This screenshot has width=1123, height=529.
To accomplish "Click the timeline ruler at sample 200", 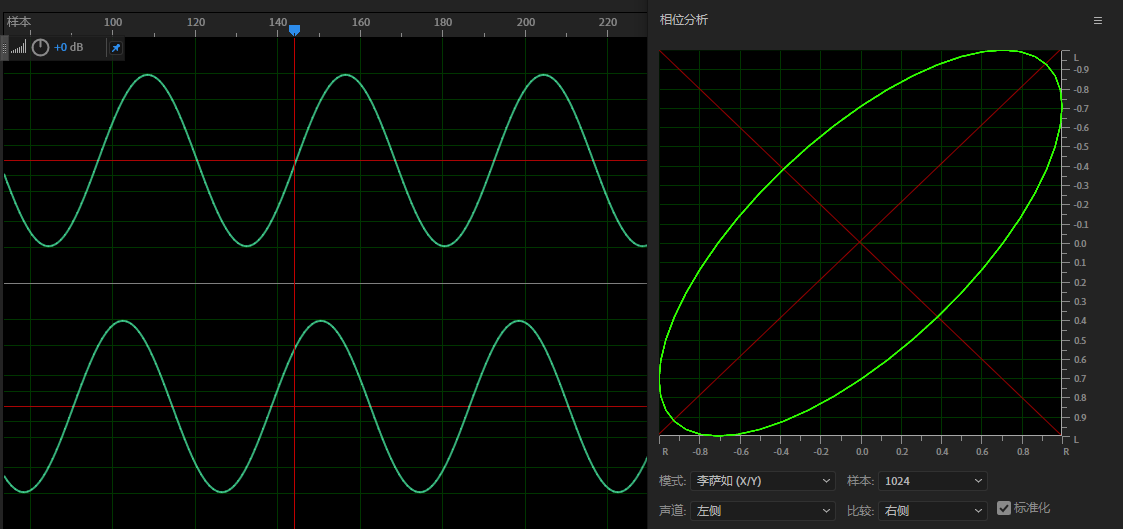I will [x=525, y=22].
